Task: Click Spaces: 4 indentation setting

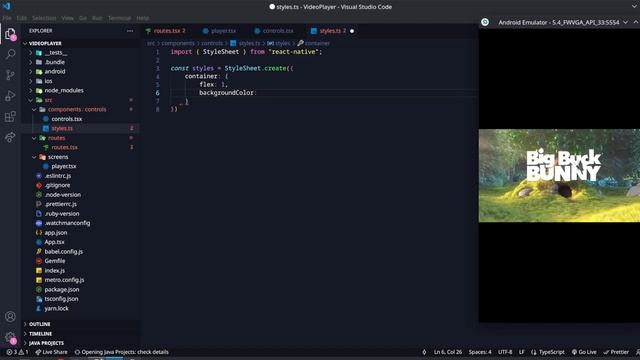Action: [x=480, y=352]
